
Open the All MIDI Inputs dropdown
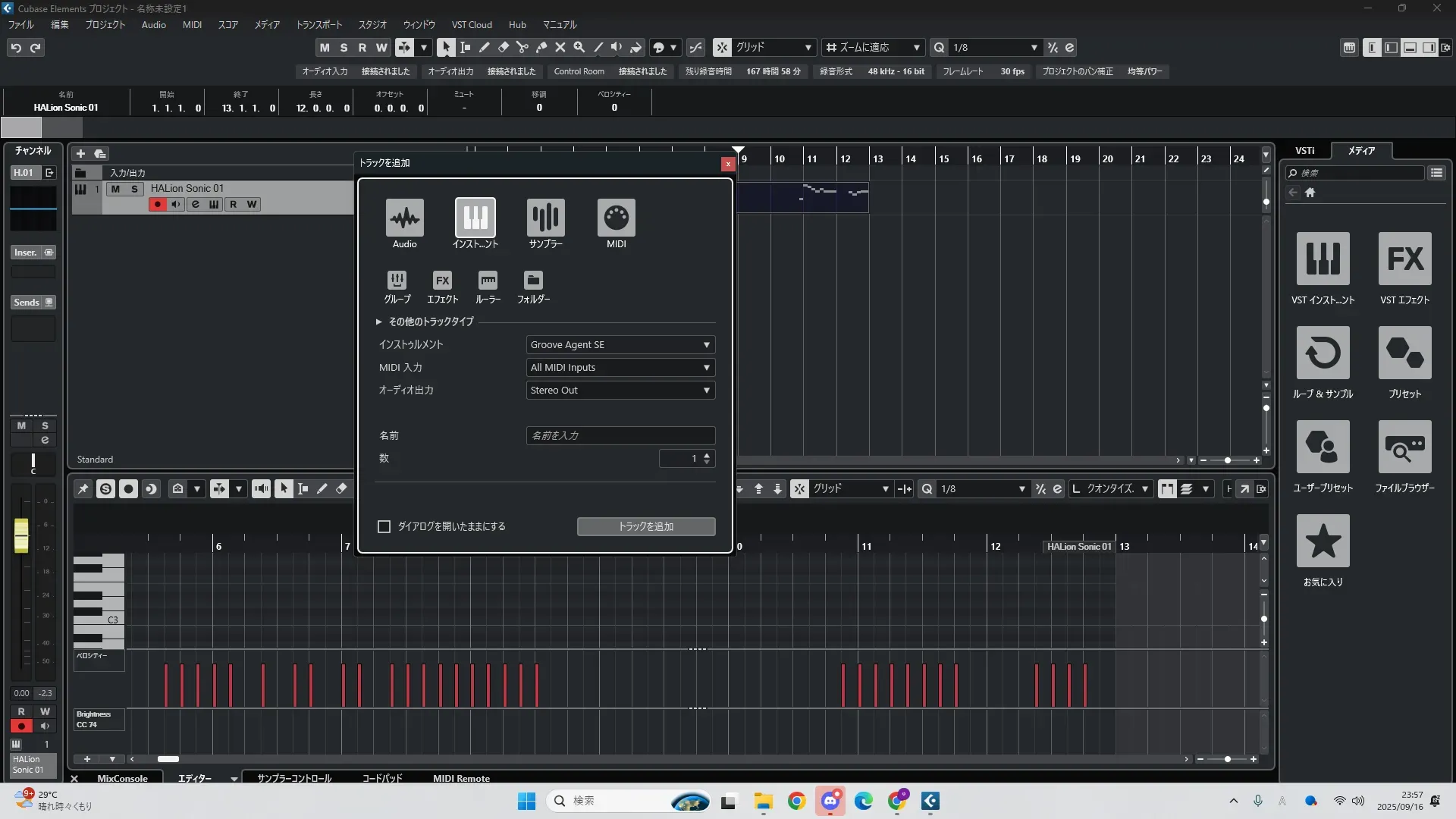[620, 368]
